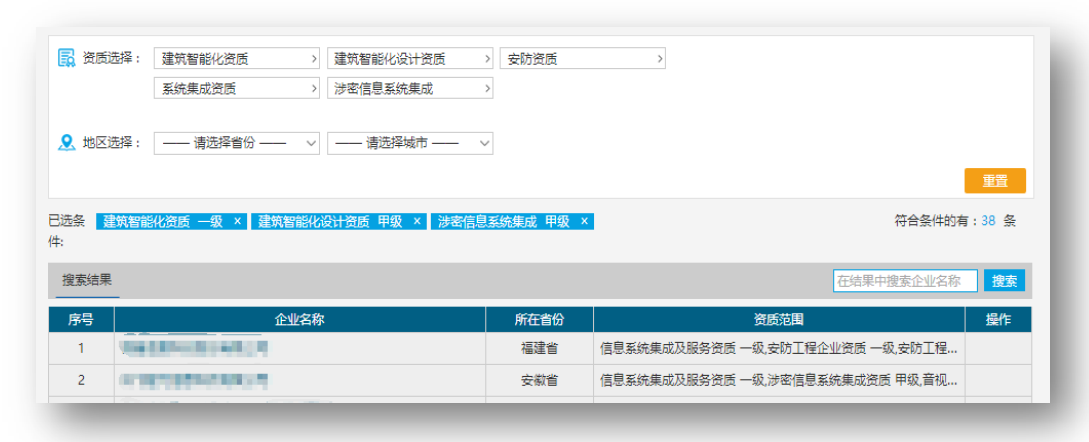
Task: Remove the 建筑智能化资质 一级 filter tag
Action: [237, 222]
